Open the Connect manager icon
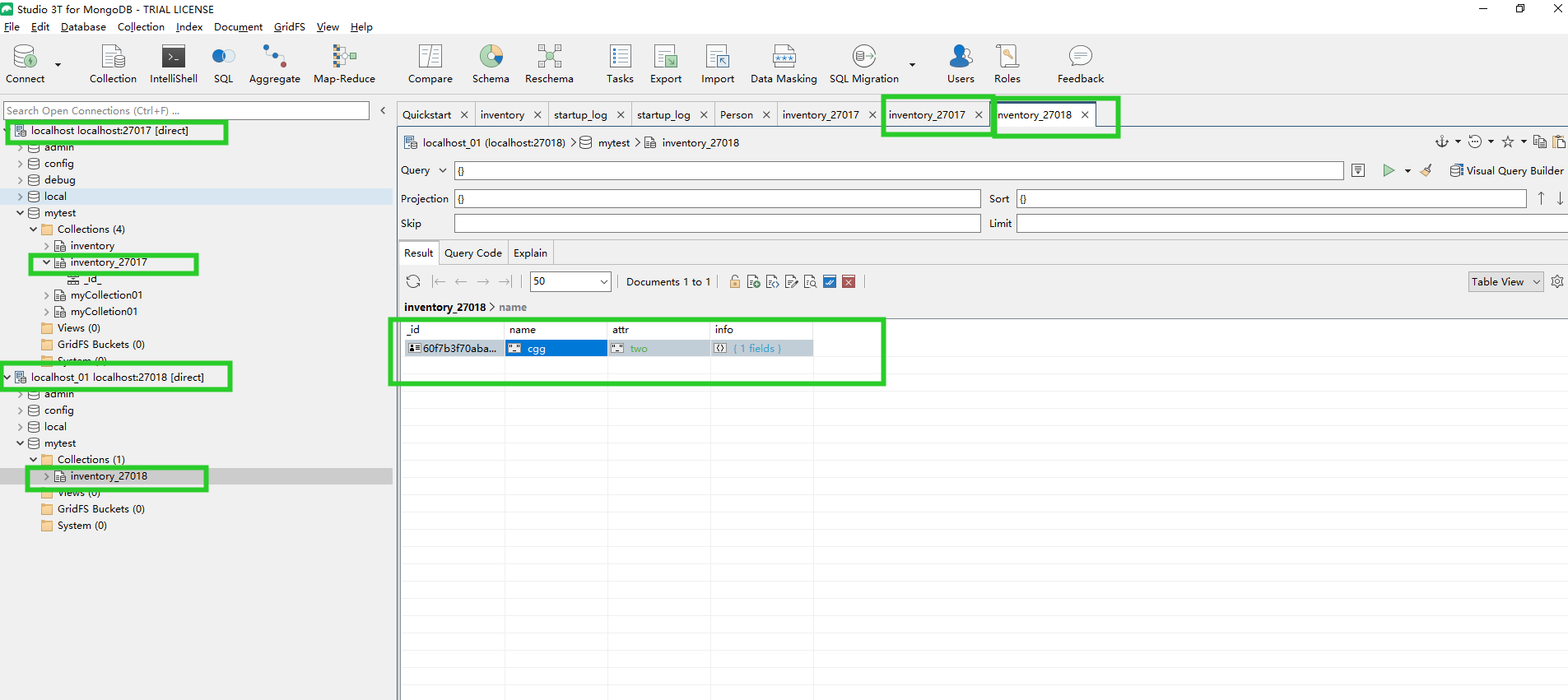 pos(26,63)
